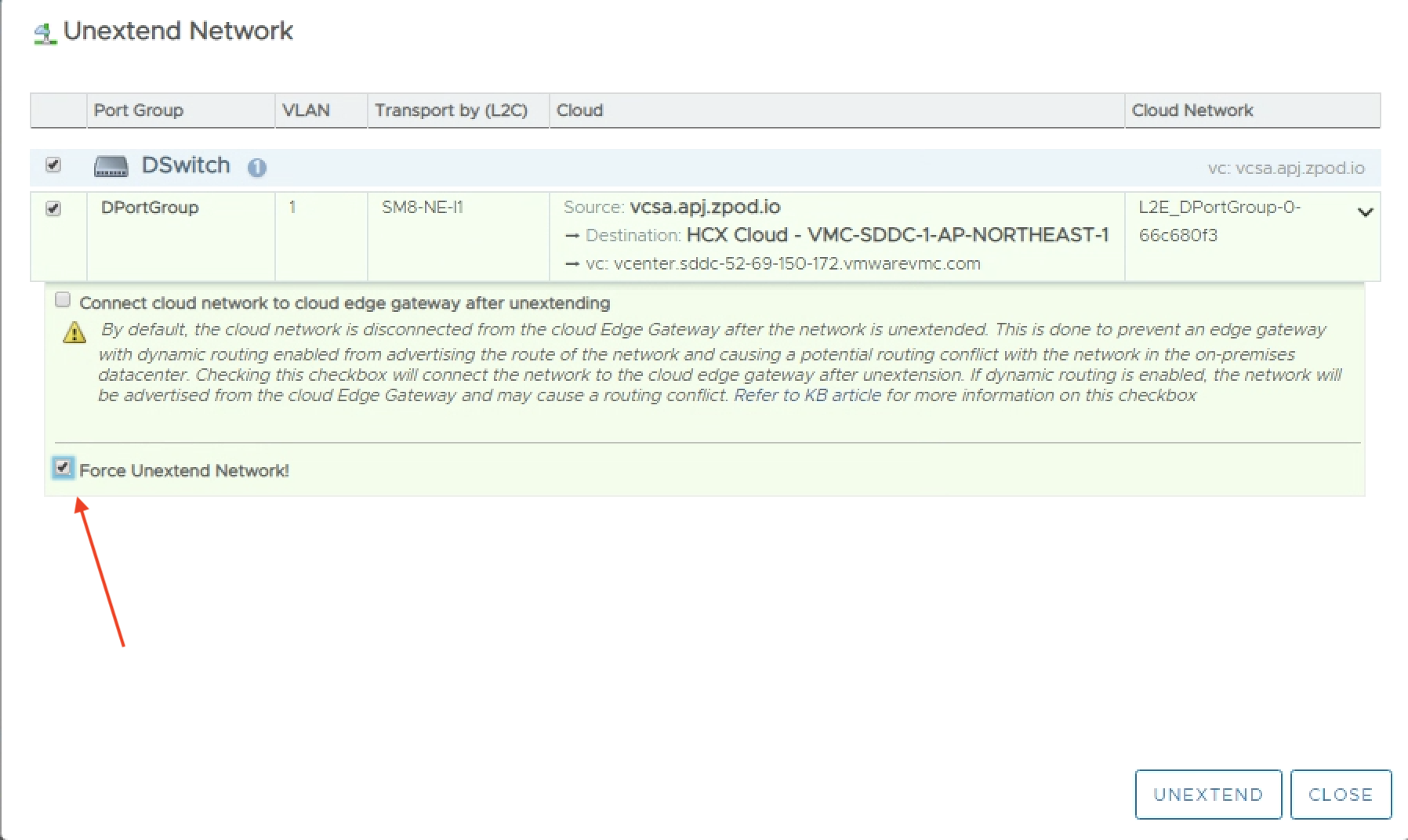Expand the Cloud Network row chevron
This screenshot has width=1408, height=840.
point(1365,212)
